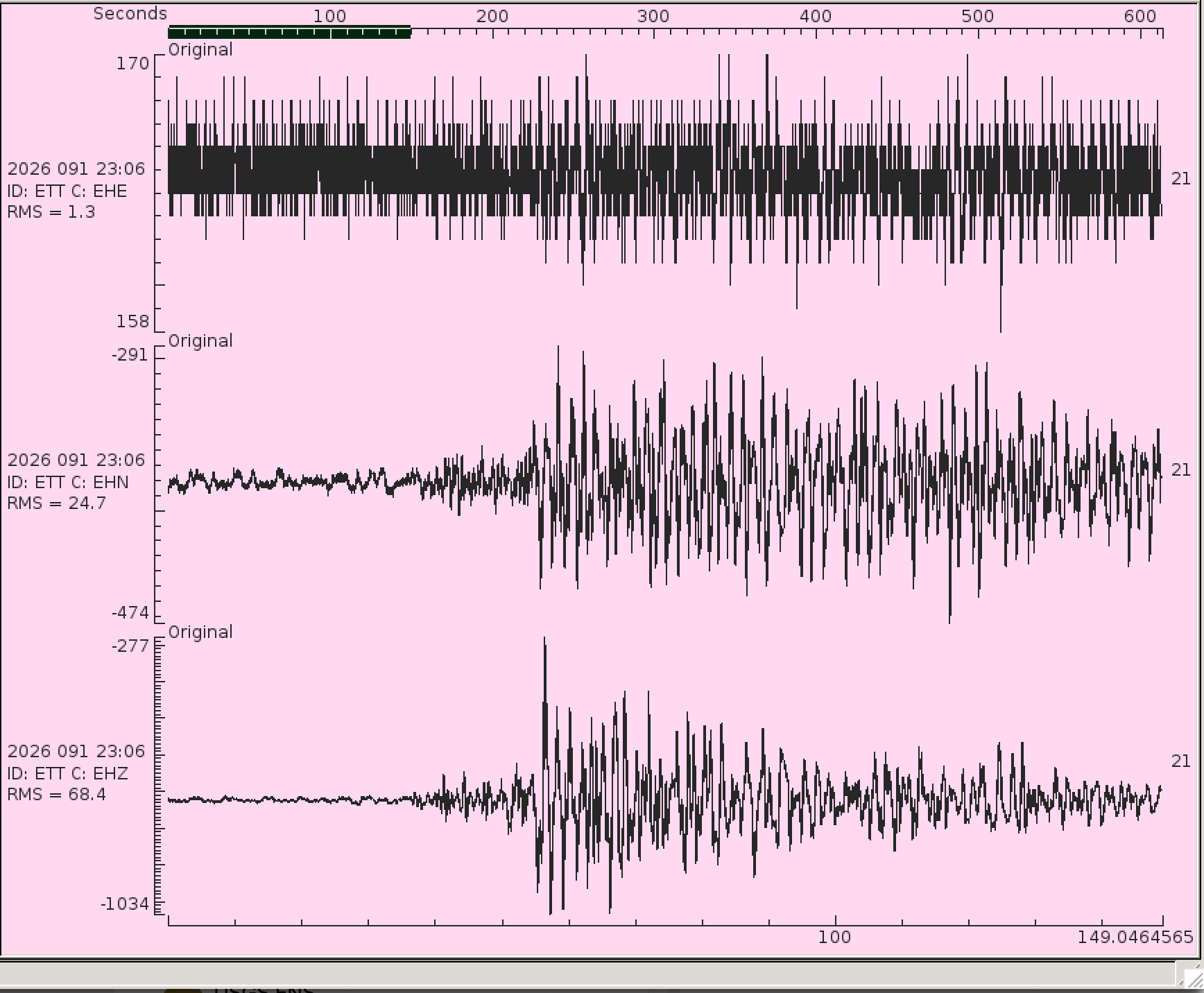
Task: Click the window resize grip in bottom corner
Action: 1189,974
